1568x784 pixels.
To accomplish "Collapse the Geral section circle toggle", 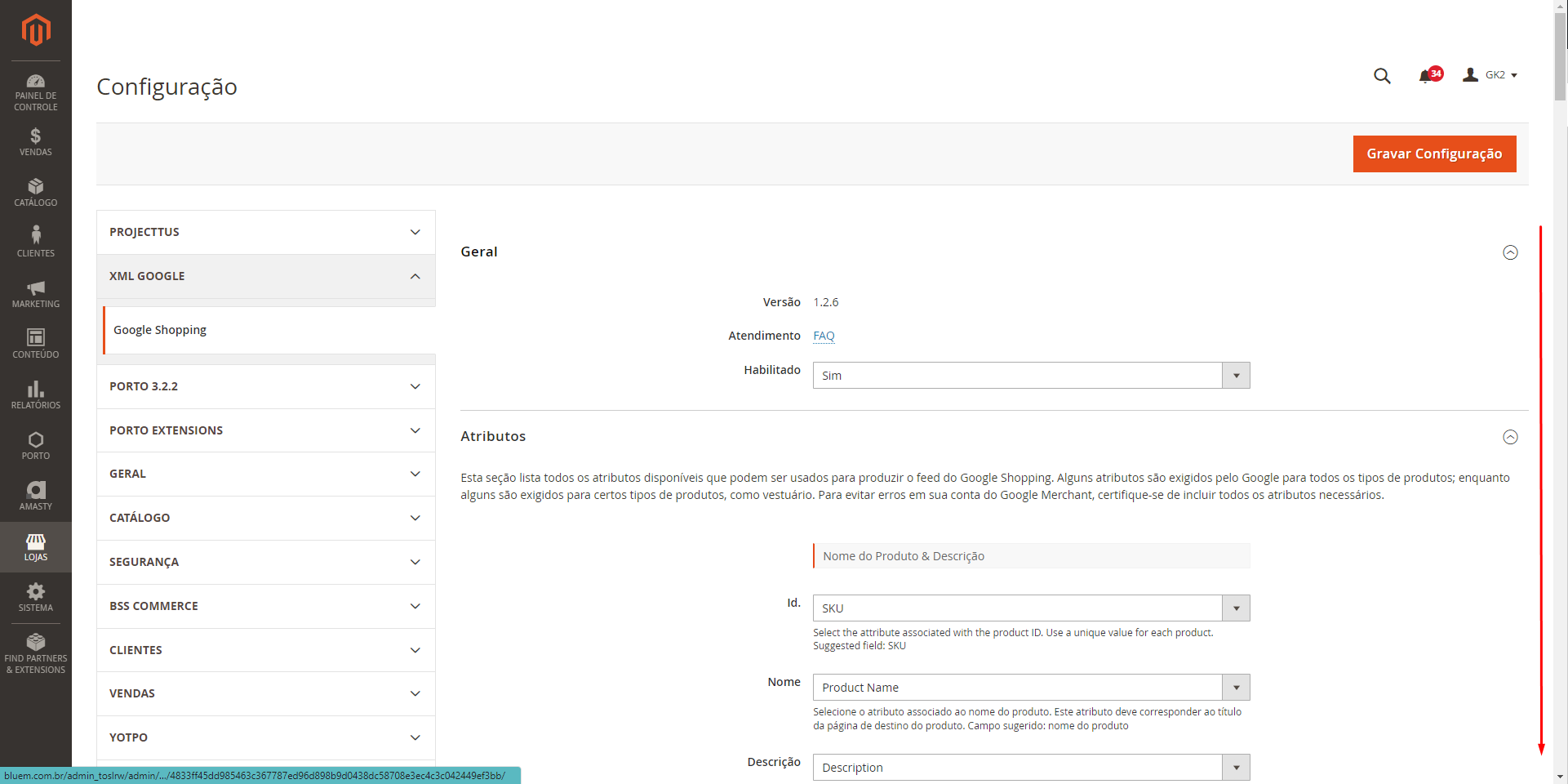I will click(1510, 252).
